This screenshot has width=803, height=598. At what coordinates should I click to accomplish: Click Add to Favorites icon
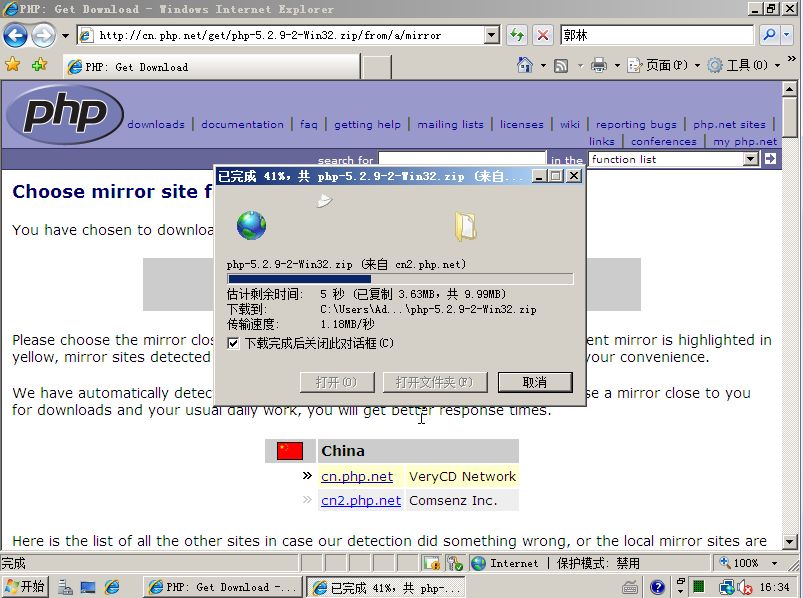point(39,65)
